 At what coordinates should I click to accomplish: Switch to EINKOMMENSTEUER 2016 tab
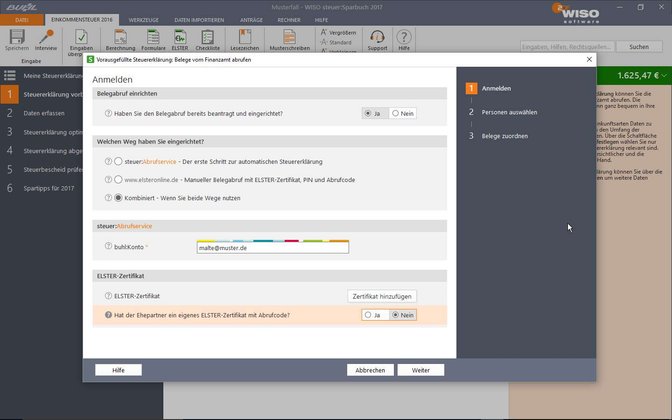[x=81, y=20]
